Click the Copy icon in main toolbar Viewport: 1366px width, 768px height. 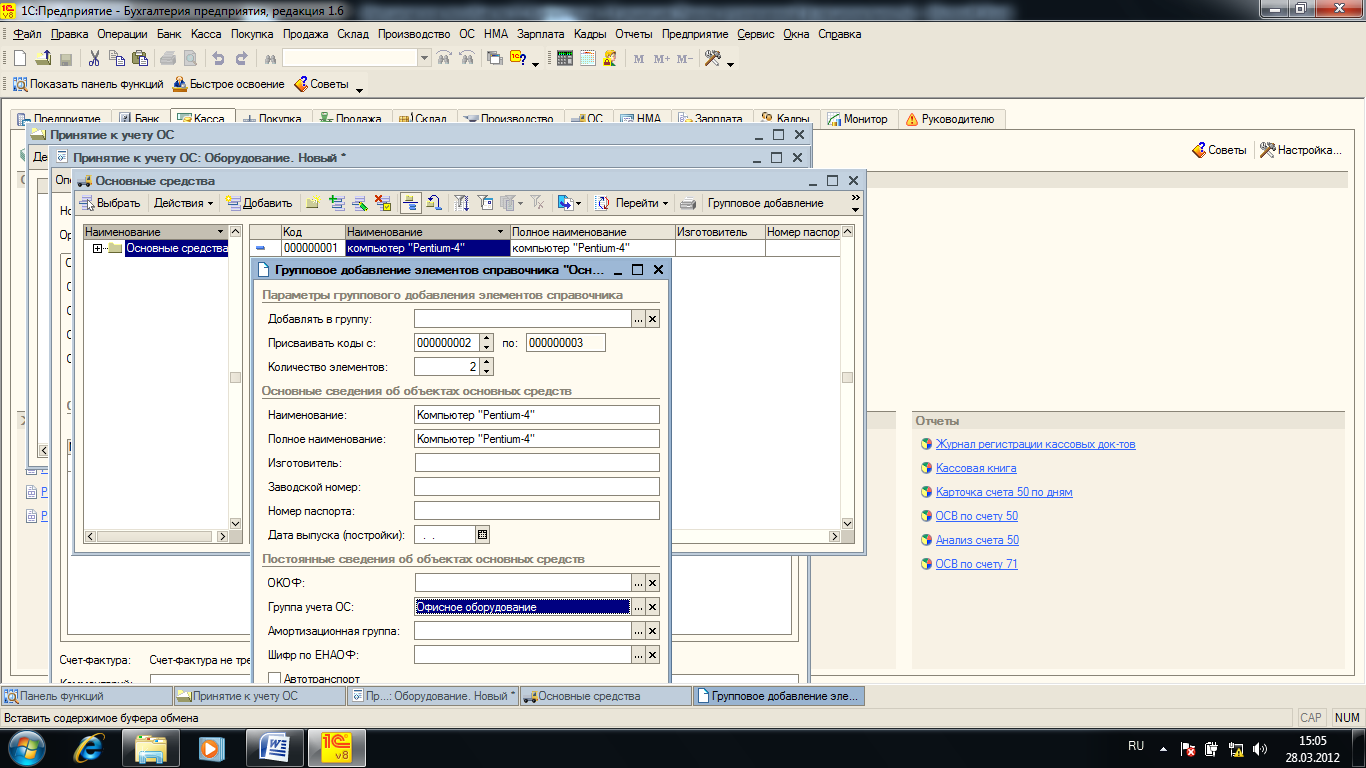(116, 58)
